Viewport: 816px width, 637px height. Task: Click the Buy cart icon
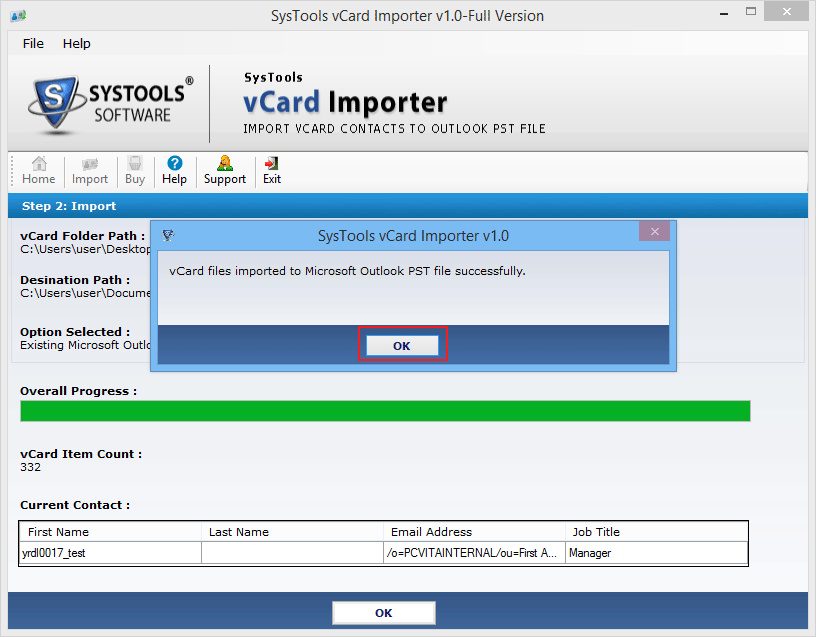tap(135, 171)
